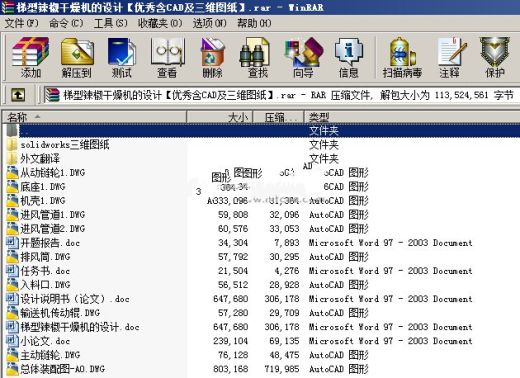
Task: Click size value 34,304
Action: pos(233,243)
